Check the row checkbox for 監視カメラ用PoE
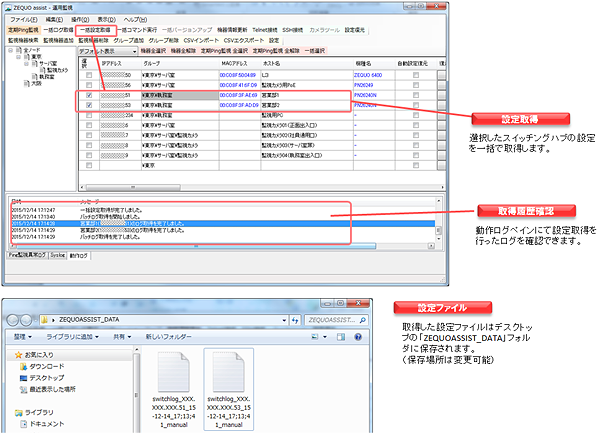Image resolution: width=600 pixels, height=433 pixels. pos(89,85)
